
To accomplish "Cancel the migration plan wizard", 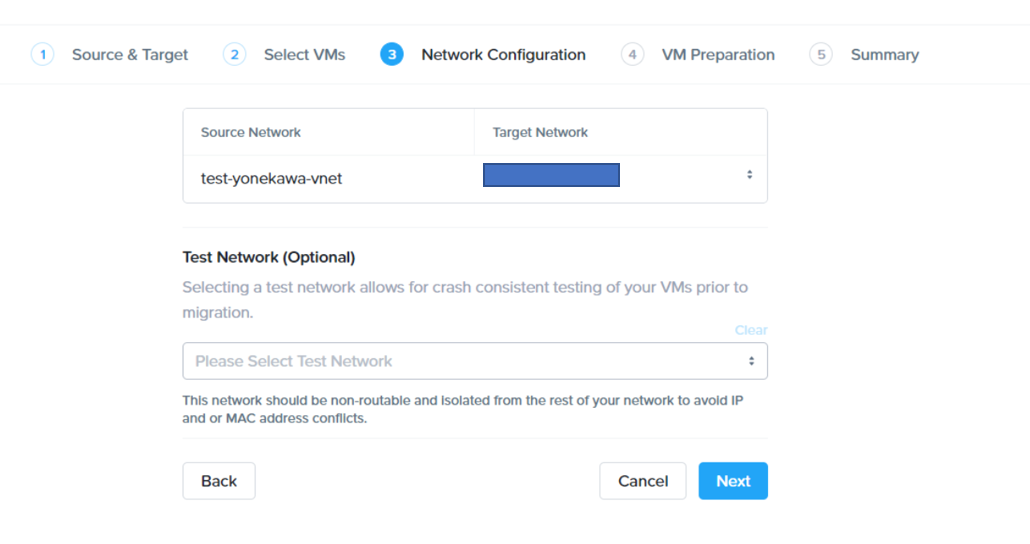I will 642,481.
